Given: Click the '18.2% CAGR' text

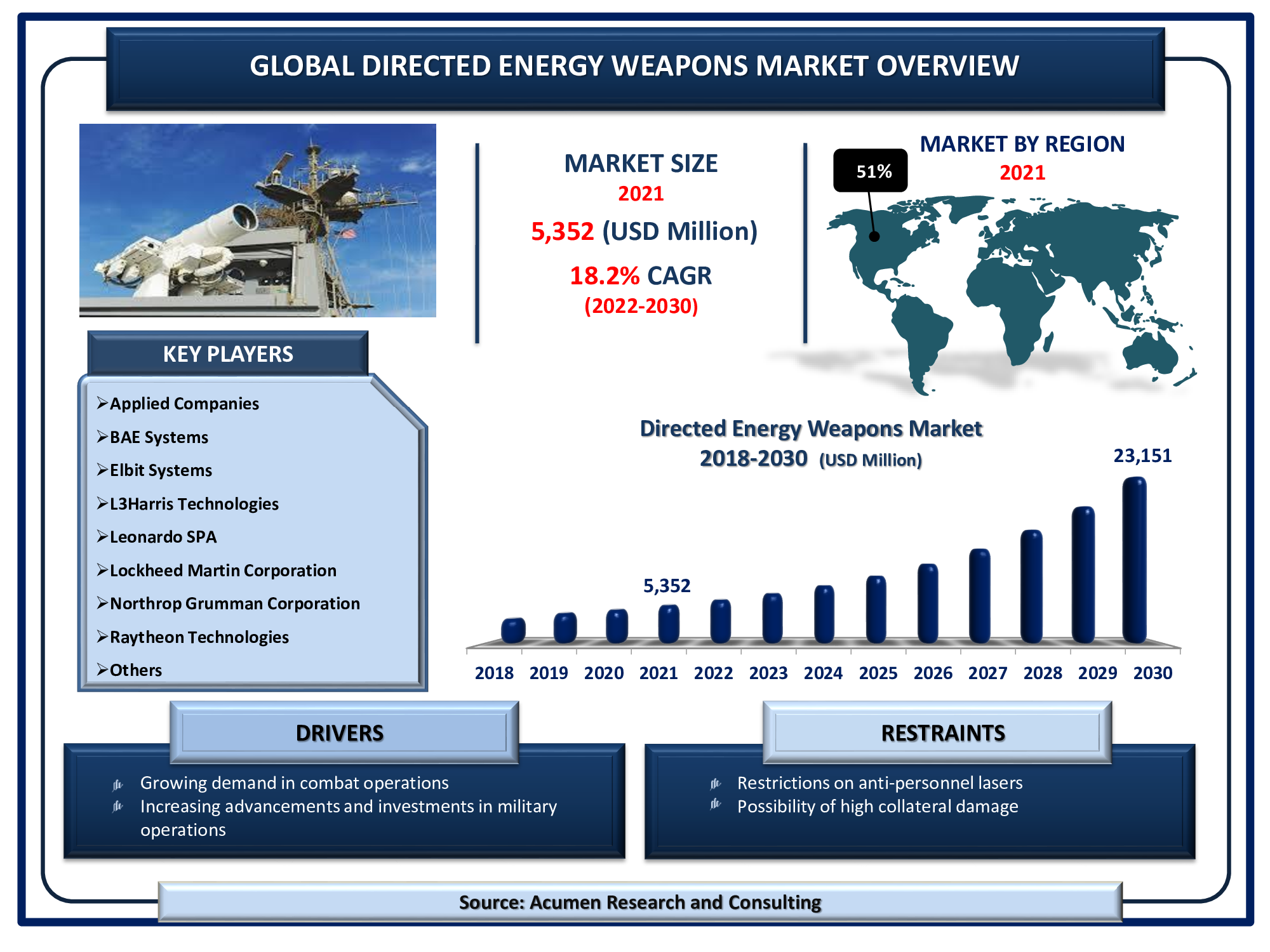Looking at the screenshot, I should (x=641, y=276).
